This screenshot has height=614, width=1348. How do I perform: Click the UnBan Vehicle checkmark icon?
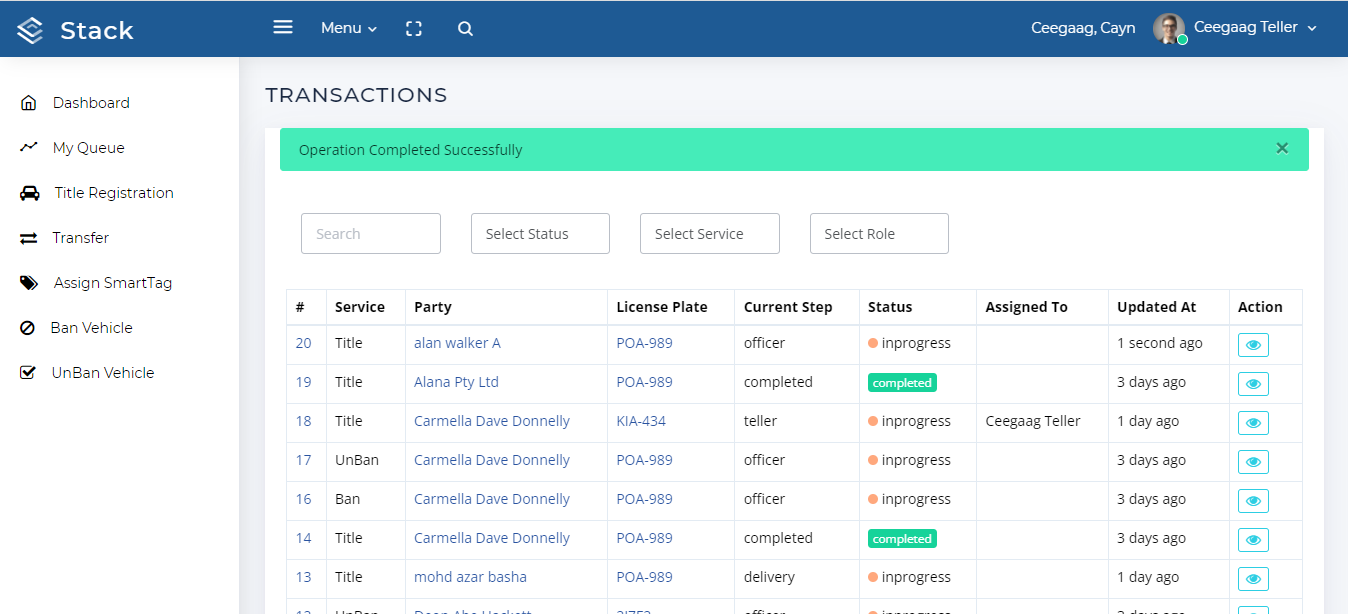click(x=28, y=372)
